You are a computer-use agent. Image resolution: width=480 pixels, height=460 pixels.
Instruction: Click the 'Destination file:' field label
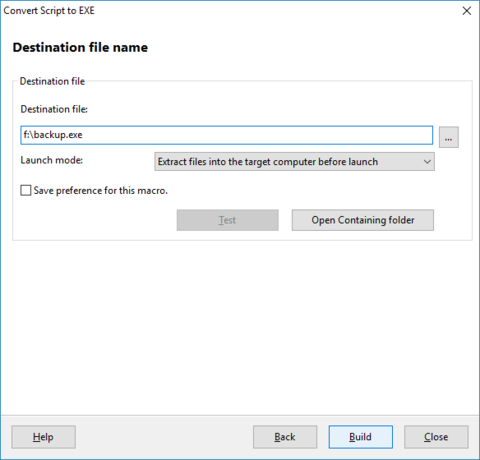(54, 109)
